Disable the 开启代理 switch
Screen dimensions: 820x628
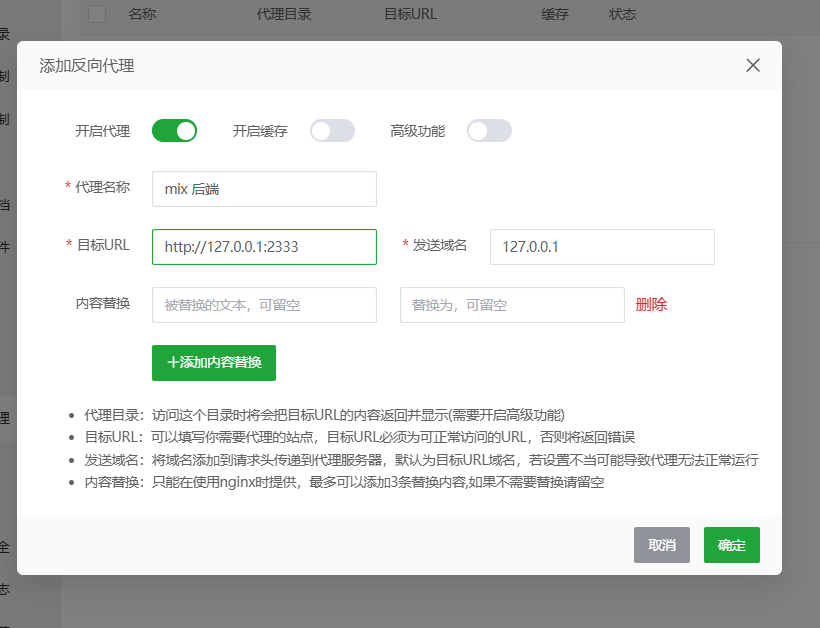coord(174,131)
